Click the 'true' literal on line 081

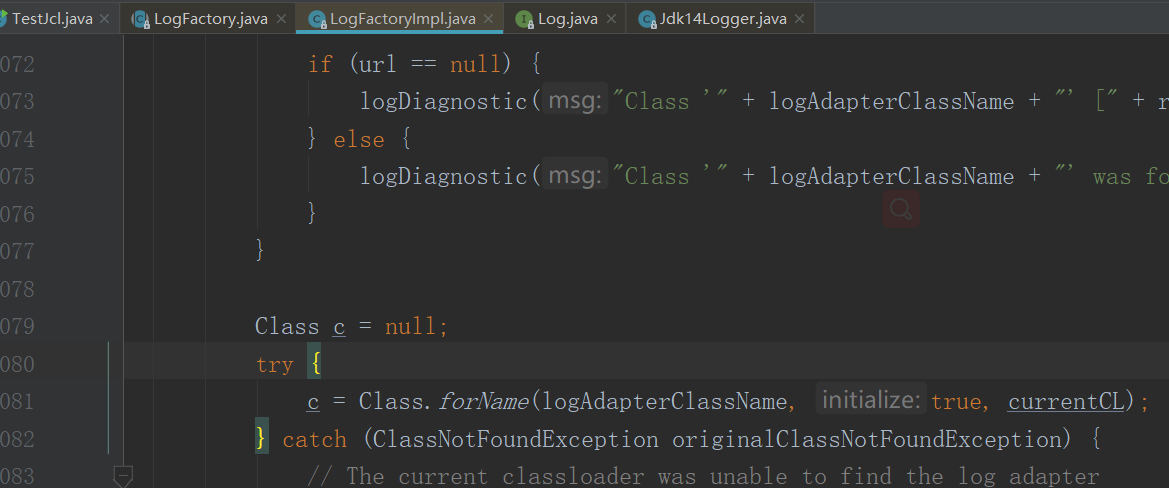[957, 402]
